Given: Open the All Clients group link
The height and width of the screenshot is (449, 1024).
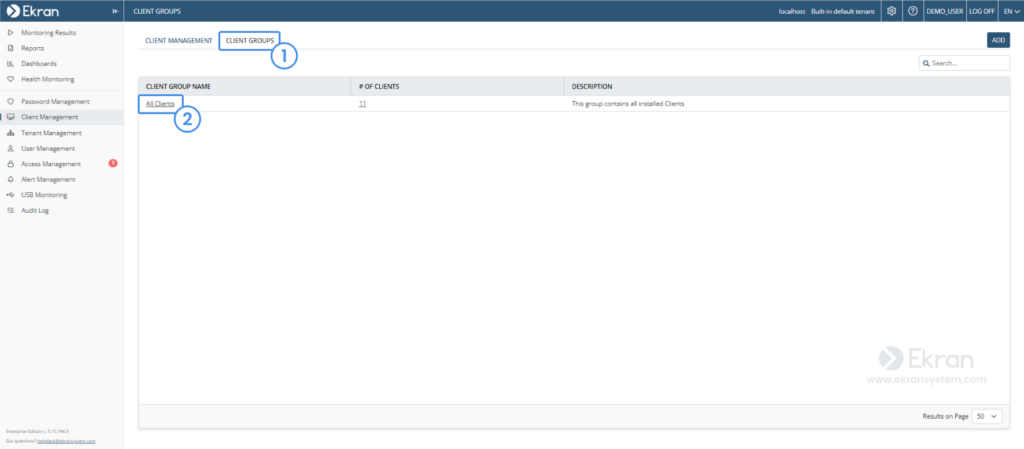Looking at the screenshot, I should (160, 104).
